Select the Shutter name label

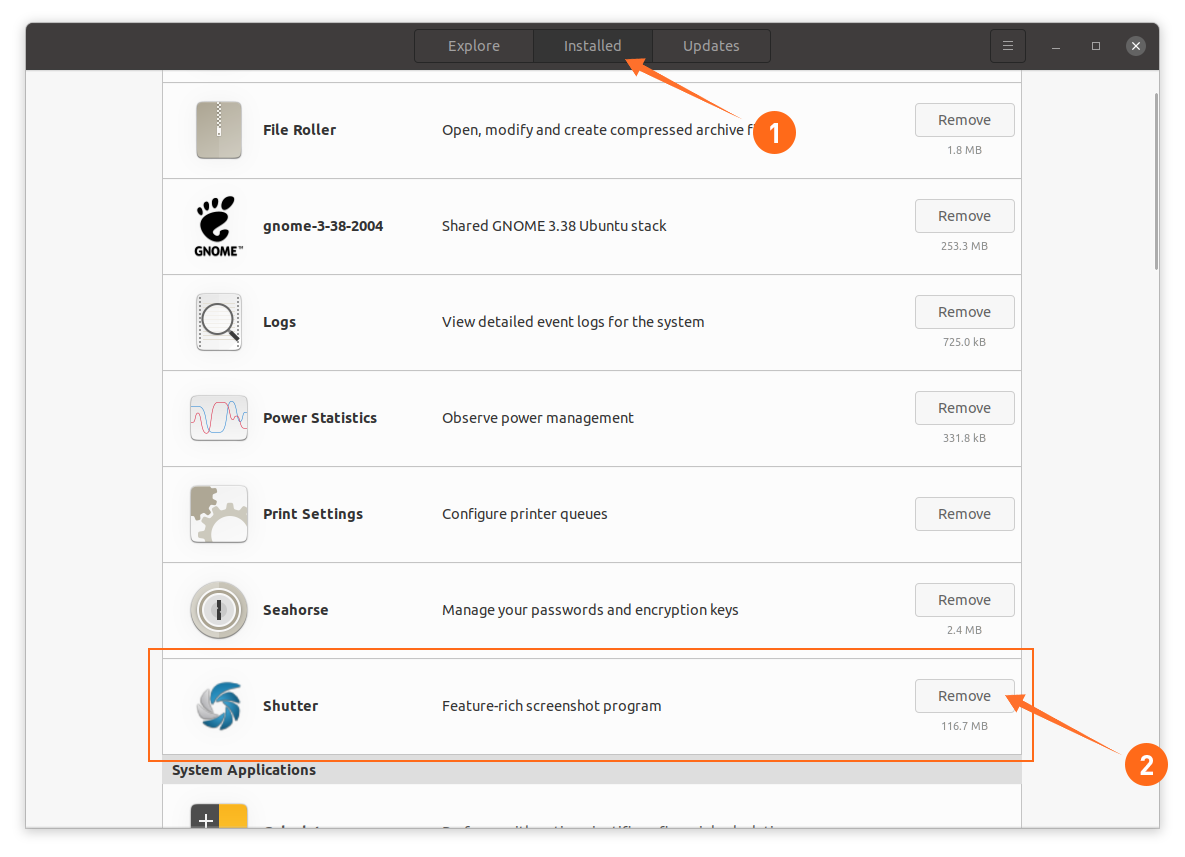point(290,706)
